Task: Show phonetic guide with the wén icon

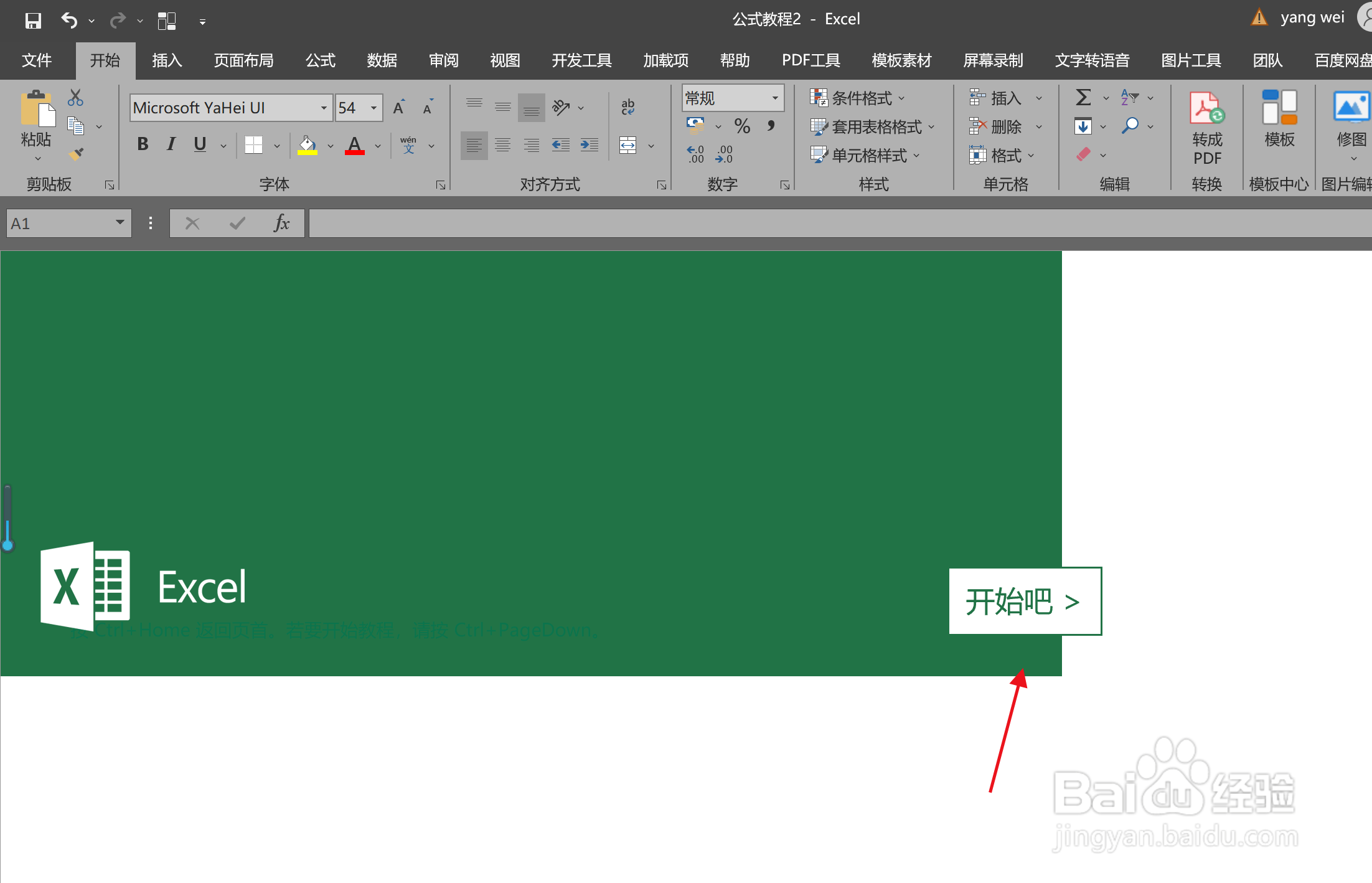Action: (x=408, y=145)
